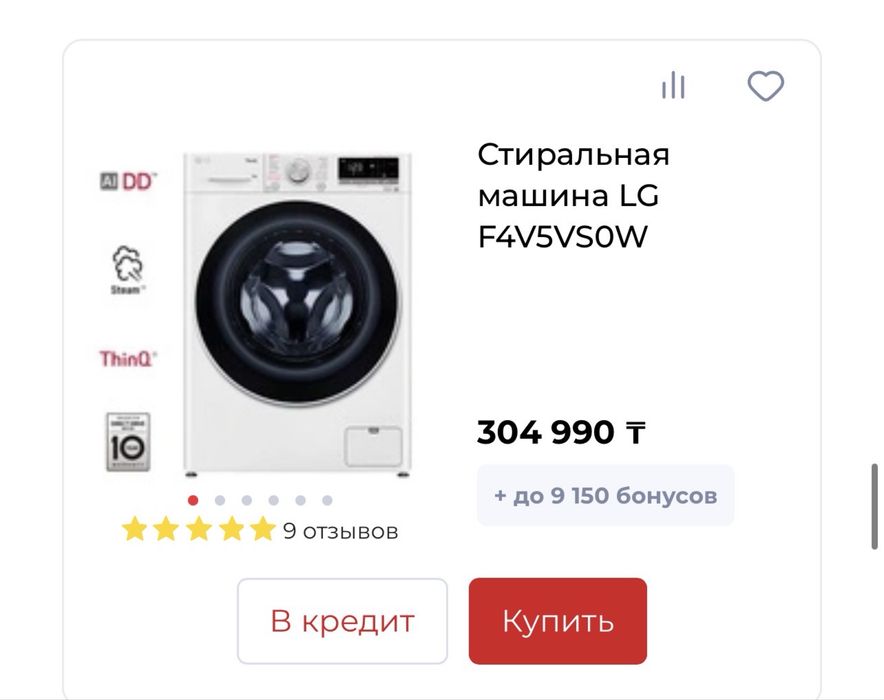Open the washing machine product photo

[298, 315]
